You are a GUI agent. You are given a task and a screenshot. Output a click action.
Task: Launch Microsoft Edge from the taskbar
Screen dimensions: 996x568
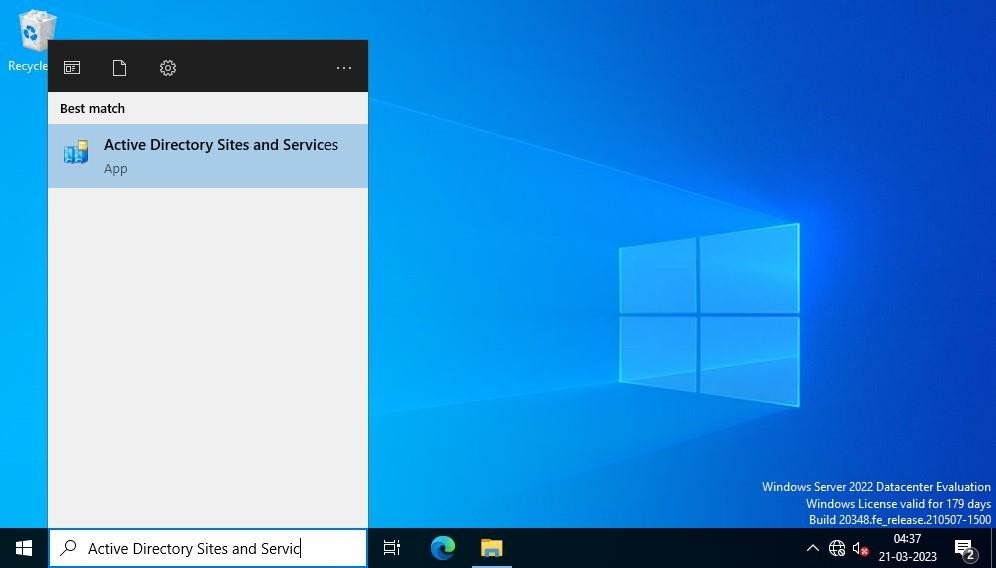pos(443,548)
